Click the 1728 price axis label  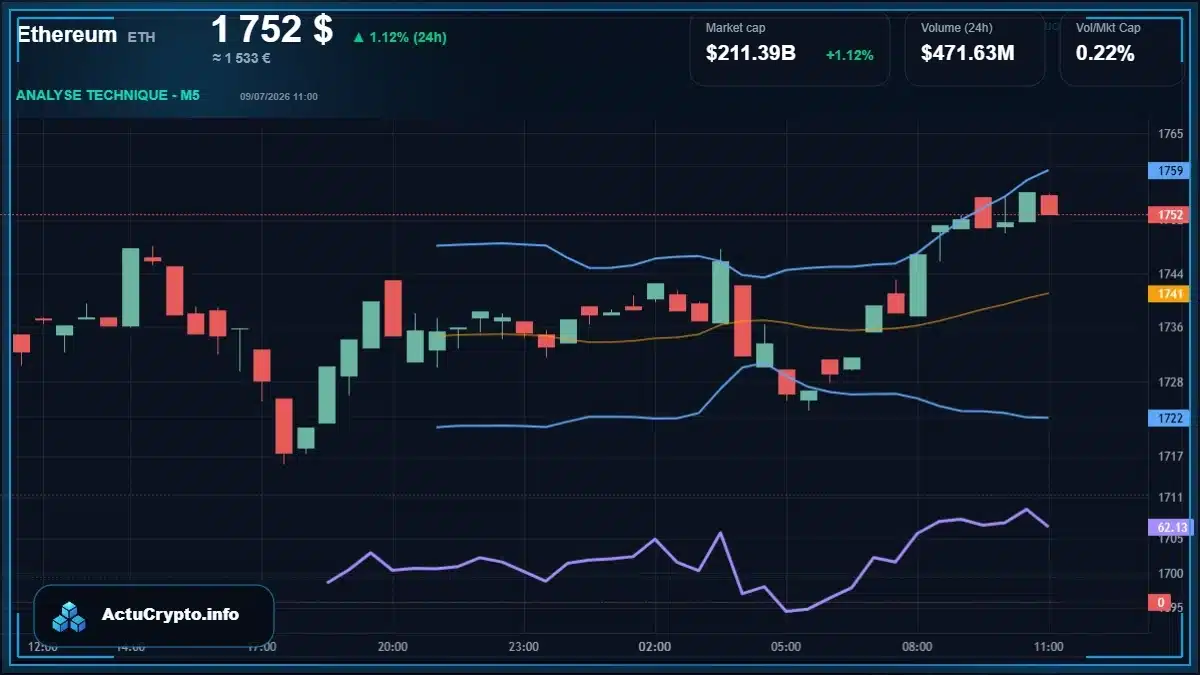tap(1170, 382)
